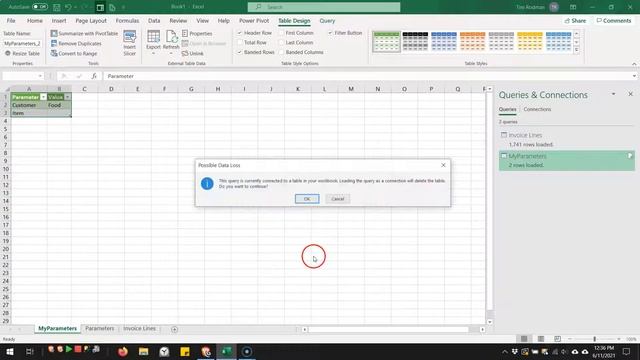Open the Name Box dropdown
640x360 pixels.
40,76
